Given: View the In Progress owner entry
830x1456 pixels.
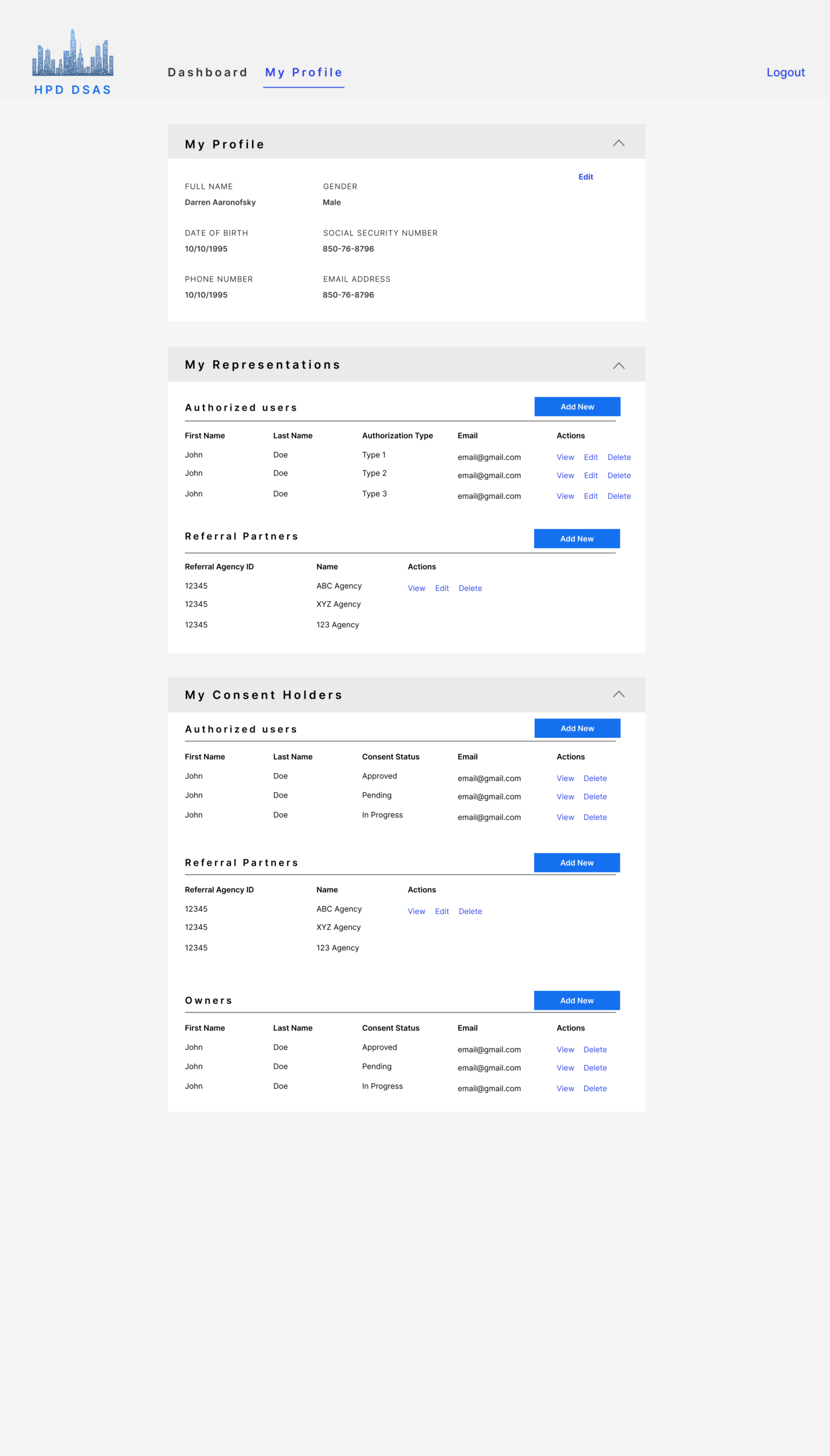Looking at the screenshot, I should tap(565, 1089).
